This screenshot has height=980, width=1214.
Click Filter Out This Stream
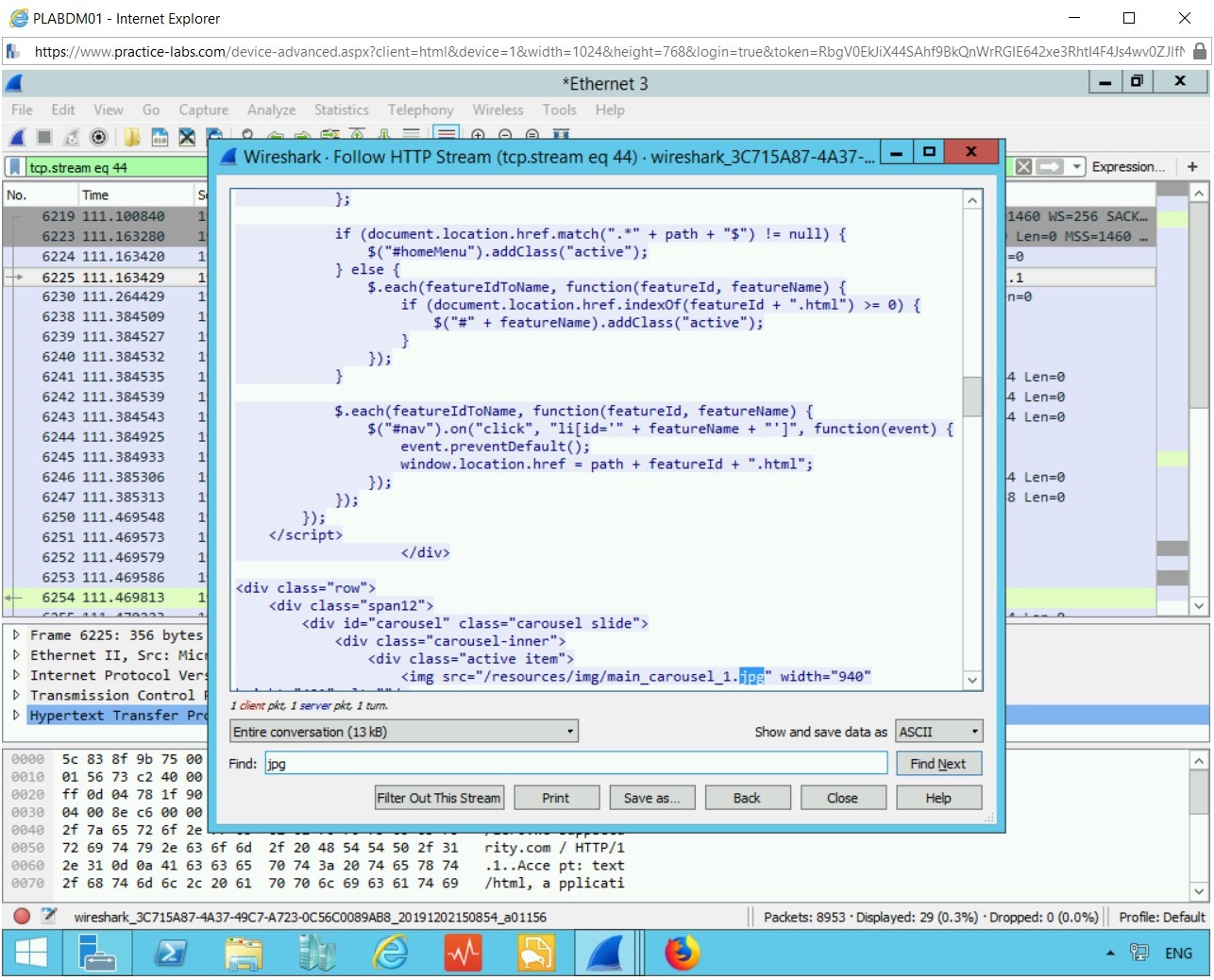[x=439, y=798]
